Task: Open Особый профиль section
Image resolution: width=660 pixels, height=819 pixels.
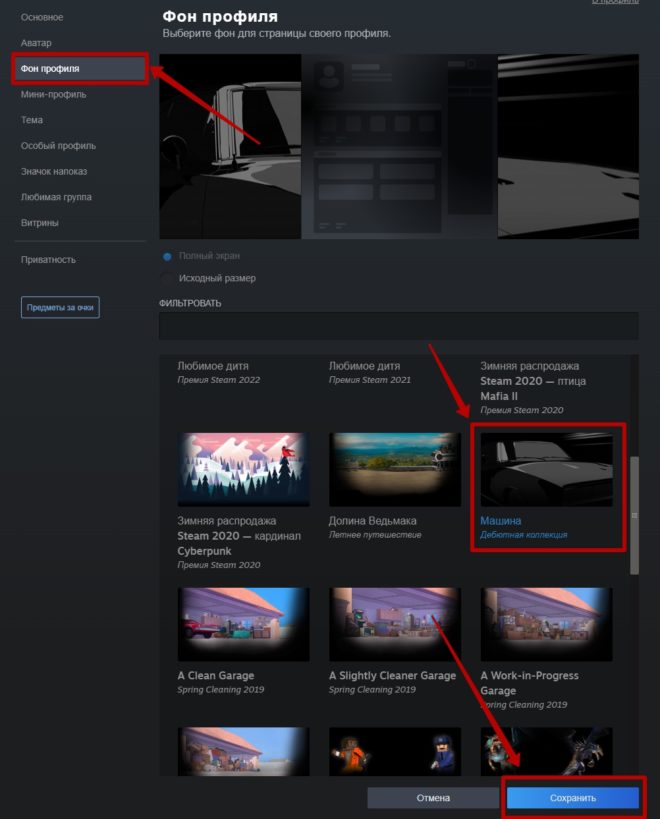Action: click(x=58, y=146)
